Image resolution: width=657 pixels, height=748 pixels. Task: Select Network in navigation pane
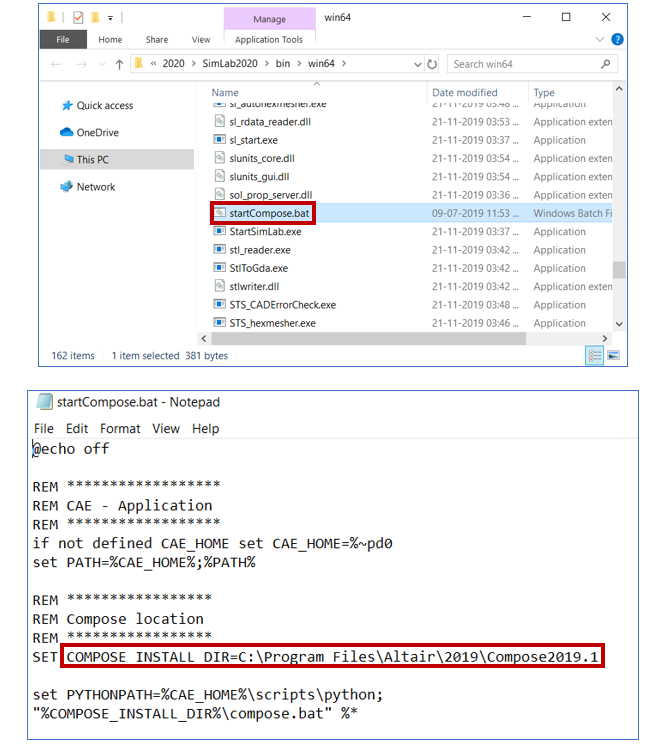[88, 187]
